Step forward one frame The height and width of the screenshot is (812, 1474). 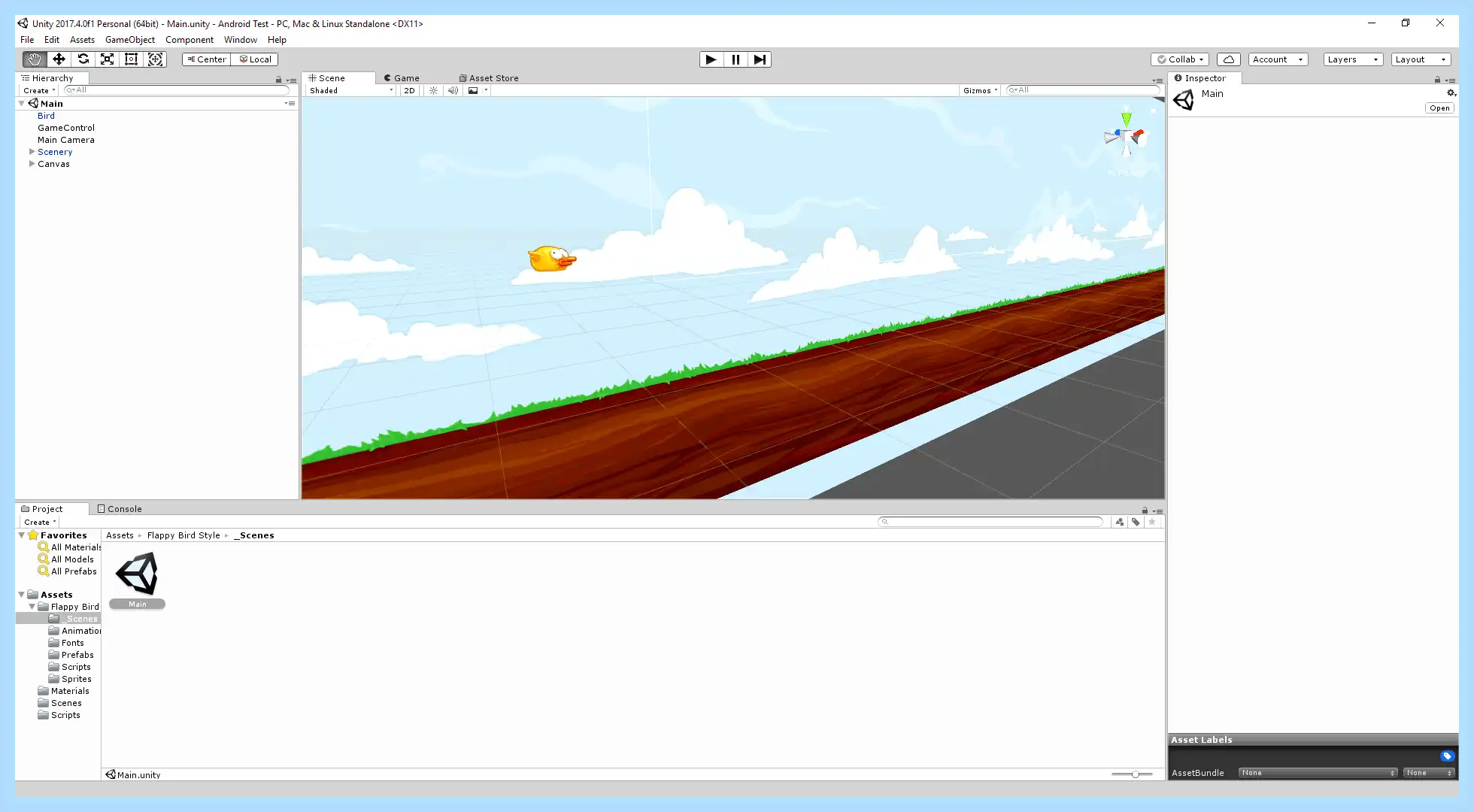click(760, 59)
